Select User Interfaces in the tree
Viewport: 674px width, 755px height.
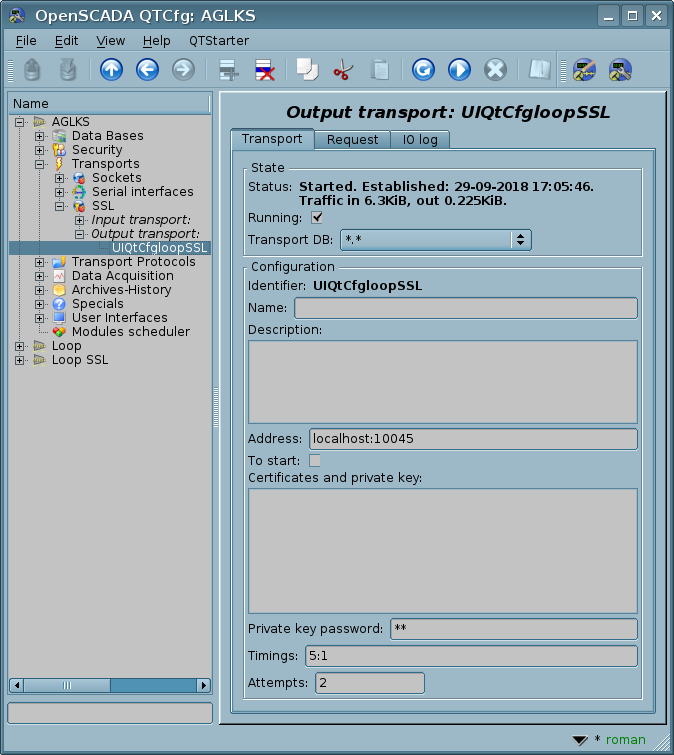[119, 318]
